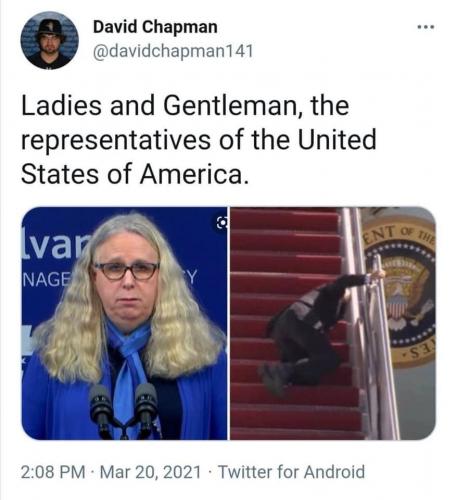Click the tweet text starting 'Ladies and Gentleman'
Screen dimensions: 457x500
(x=199, y=140)
